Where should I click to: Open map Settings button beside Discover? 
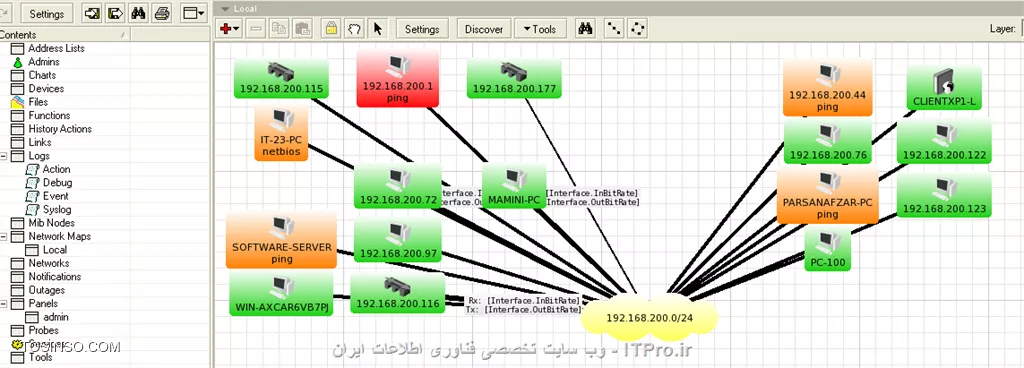[422, 29]
